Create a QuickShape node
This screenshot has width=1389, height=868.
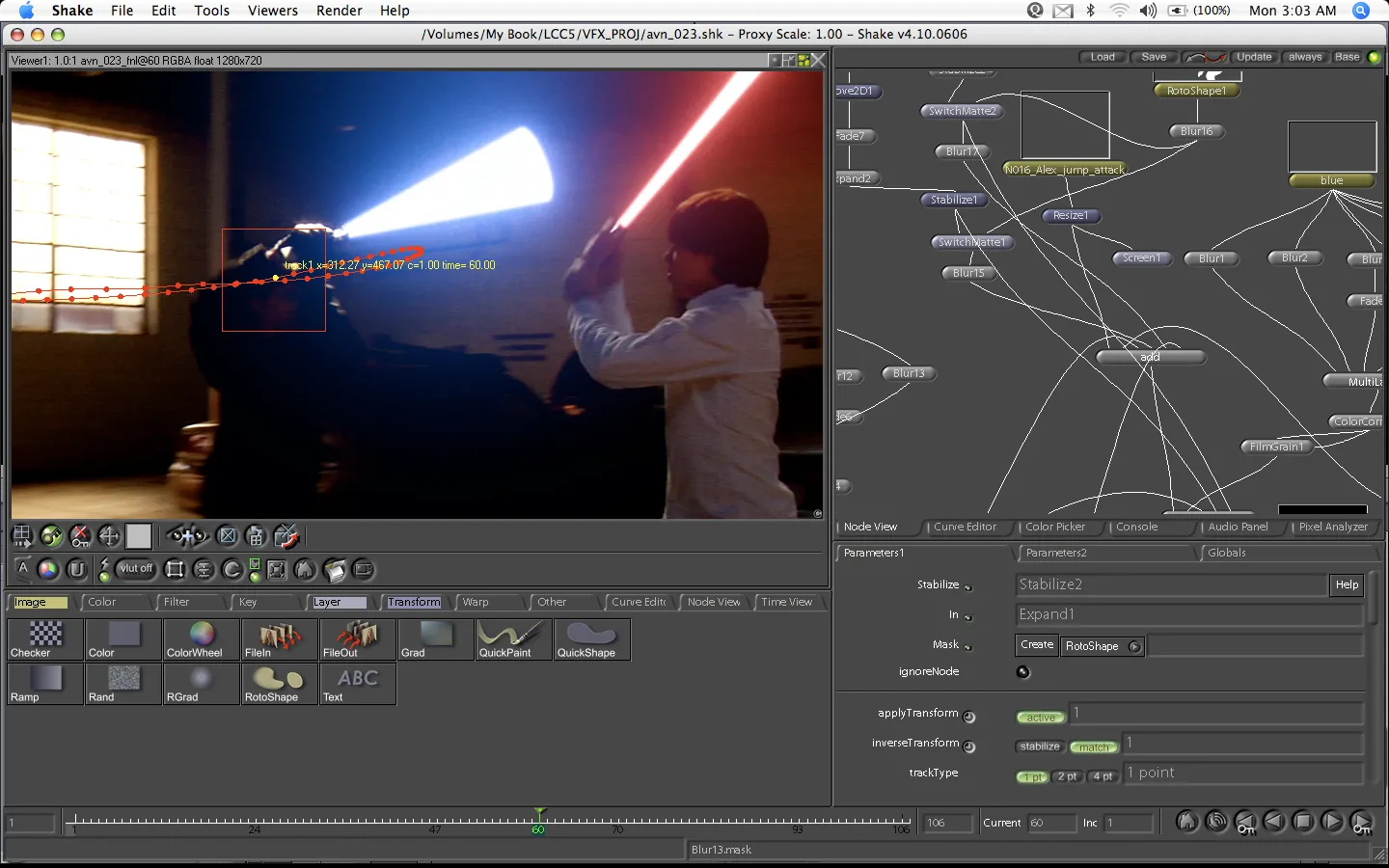[x=591, y=638]
